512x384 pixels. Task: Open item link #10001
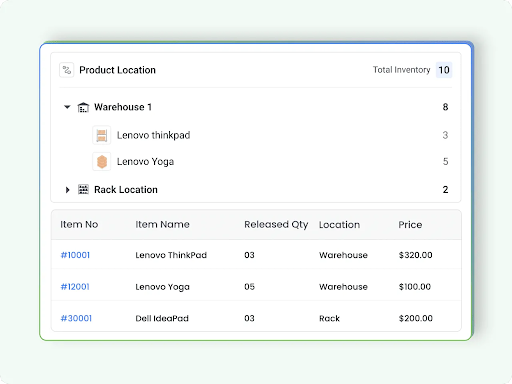(75, 255)
